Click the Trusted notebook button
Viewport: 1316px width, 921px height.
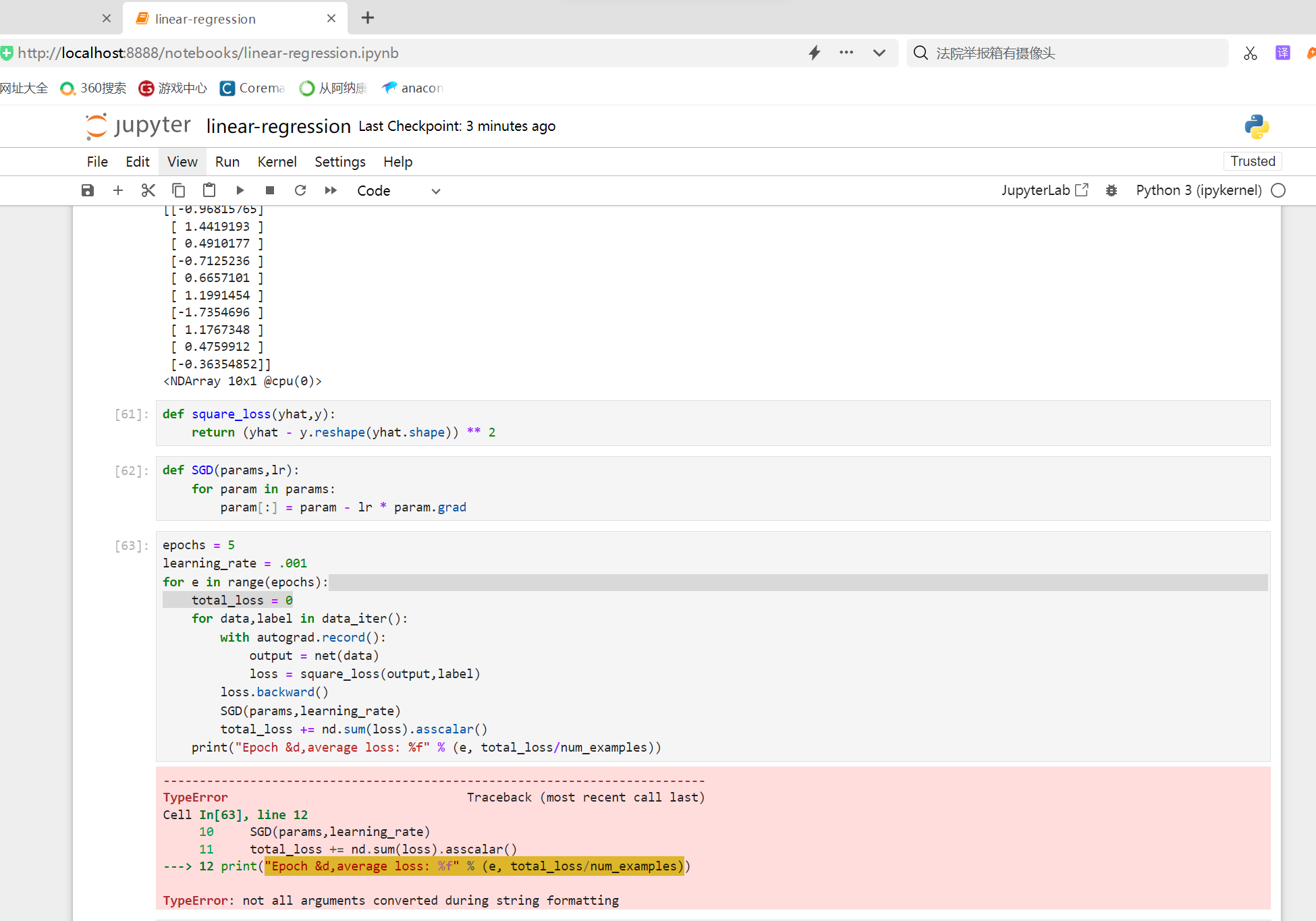coord(1253,161)
